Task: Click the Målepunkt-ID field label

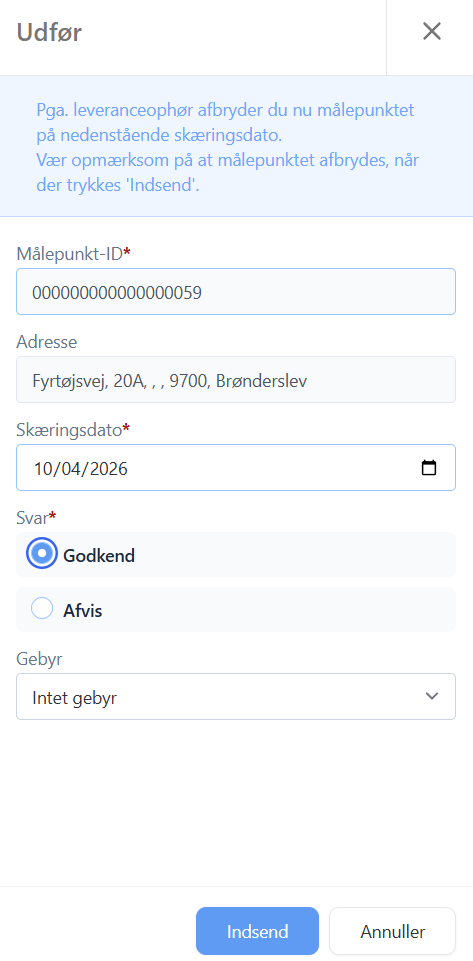Action: [74, 253]
